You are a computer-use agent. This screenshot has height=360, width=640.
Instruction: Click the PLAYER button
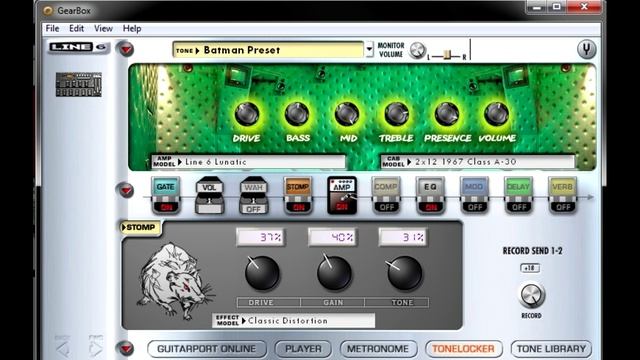pos(303,349)
